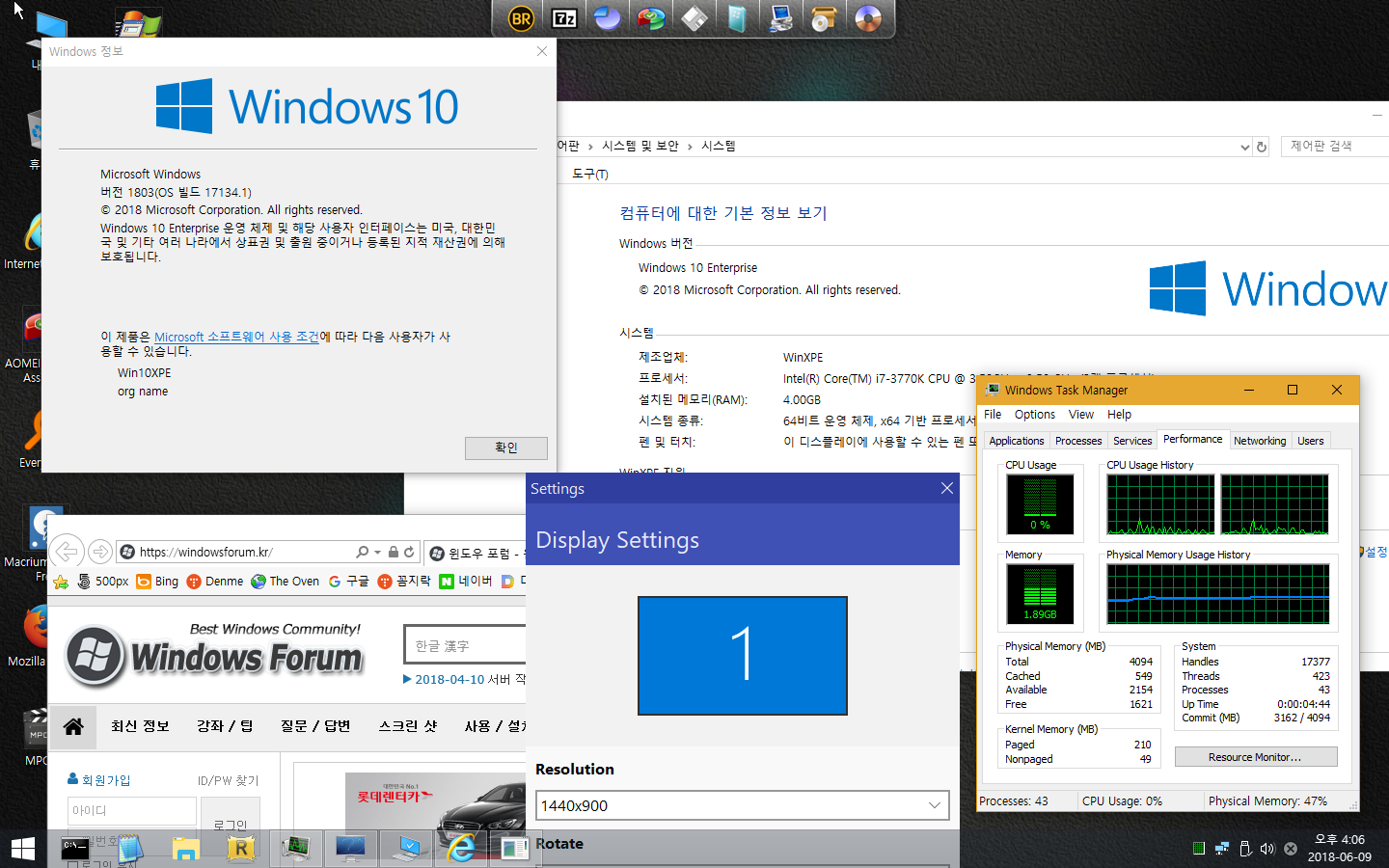Click the add-to-favorites star icon
The height and width of the screenshot is (868, 1389).
61,582
